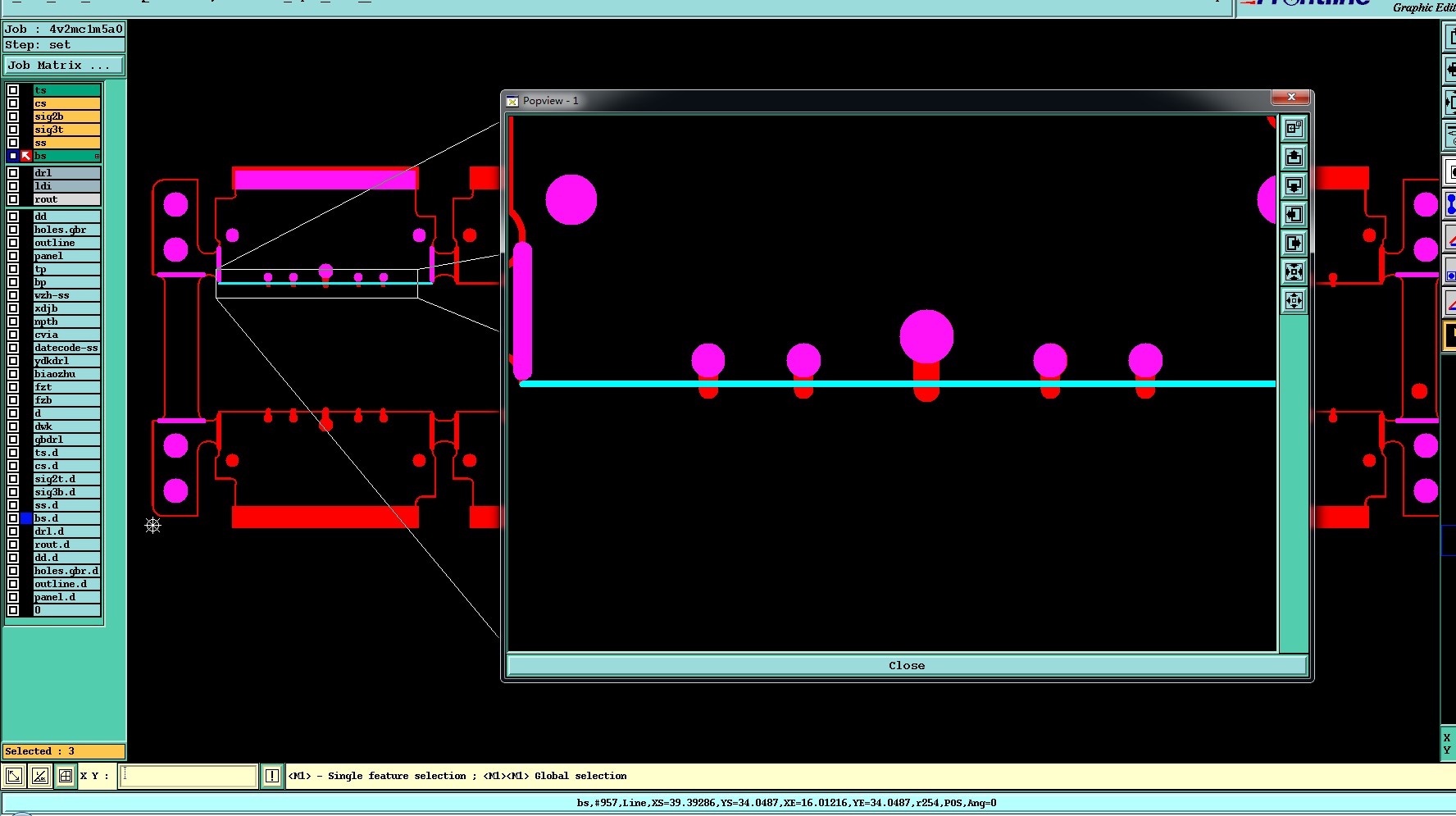1456x816 pixels.
Task: Click the blue display color square on bs.d row
Action: coord(26,518)
